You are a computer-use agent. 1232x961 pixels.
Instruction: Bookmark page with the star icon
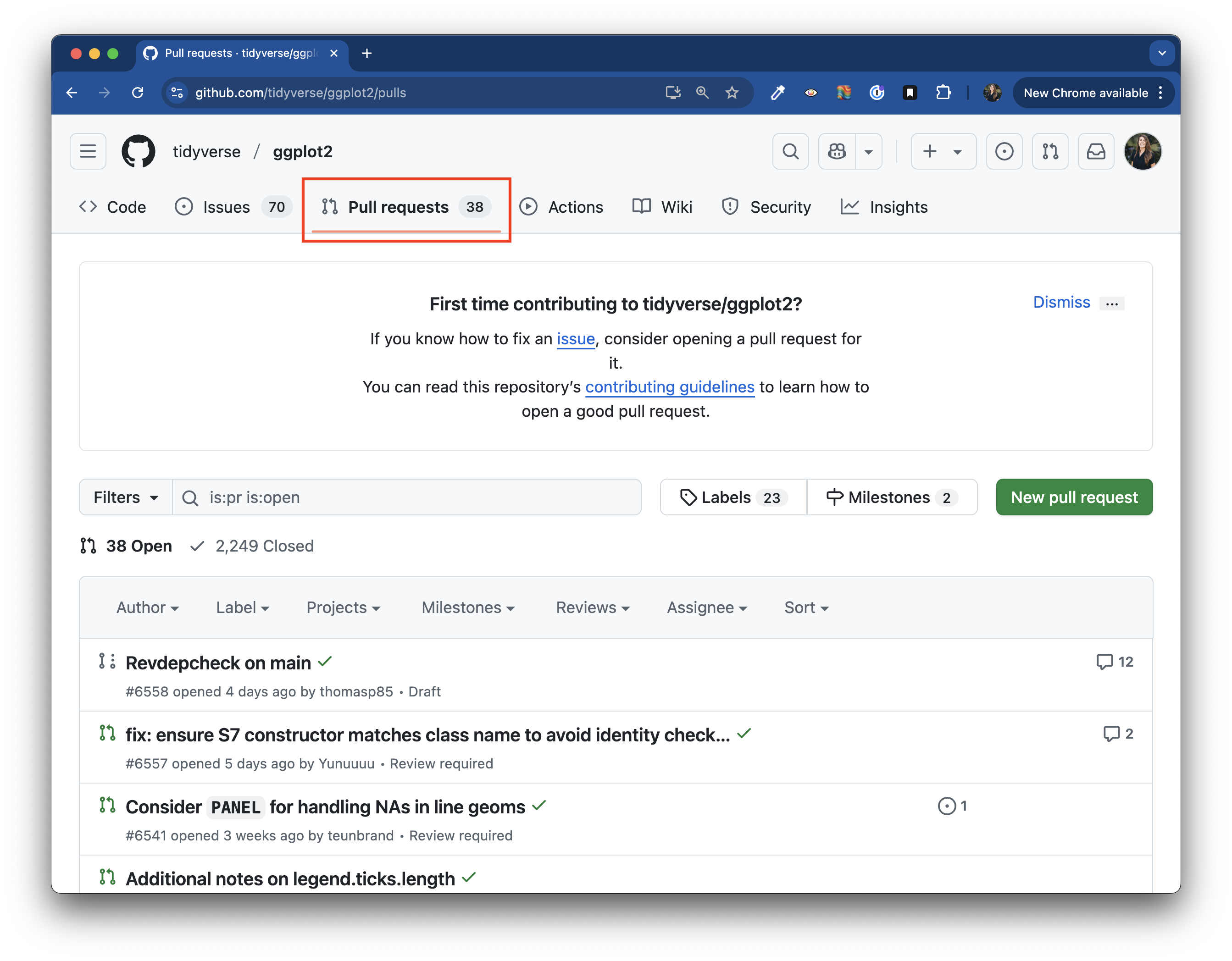coord(732,93)
